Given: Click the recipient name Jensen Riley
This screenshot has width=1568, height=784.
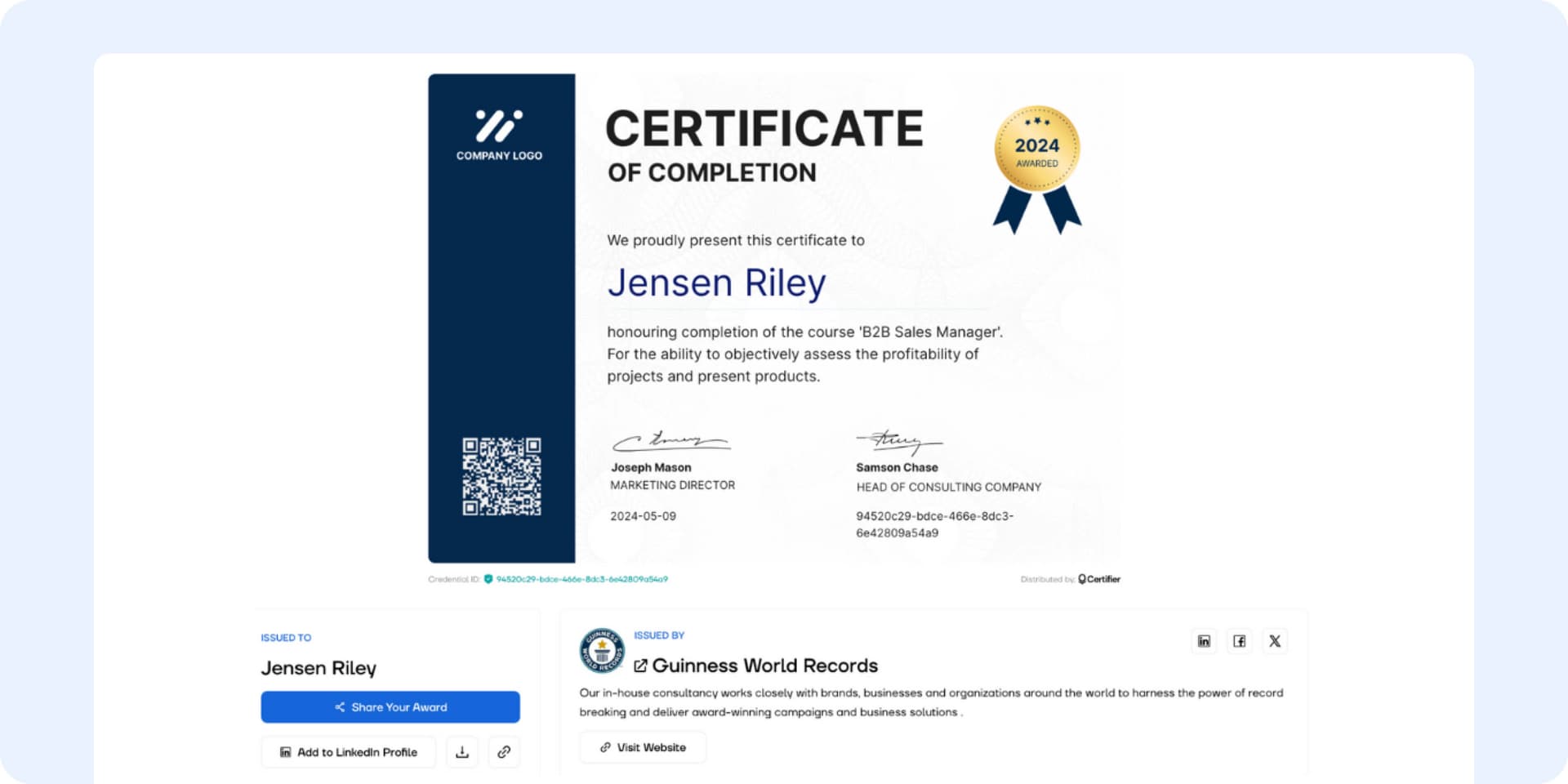Looking at the screenshot, I should pyautogui.click(x=716, y=283).
